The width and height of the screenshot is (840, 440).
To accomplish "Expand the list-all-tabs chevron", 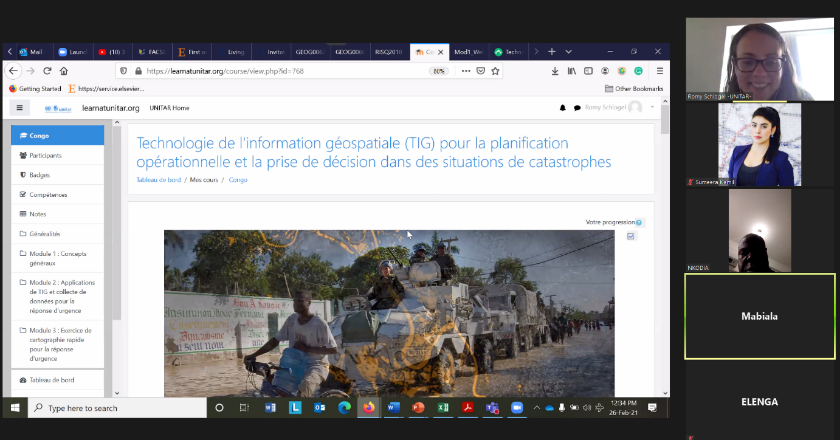I will pyautogui.click(x=568, y=51).
